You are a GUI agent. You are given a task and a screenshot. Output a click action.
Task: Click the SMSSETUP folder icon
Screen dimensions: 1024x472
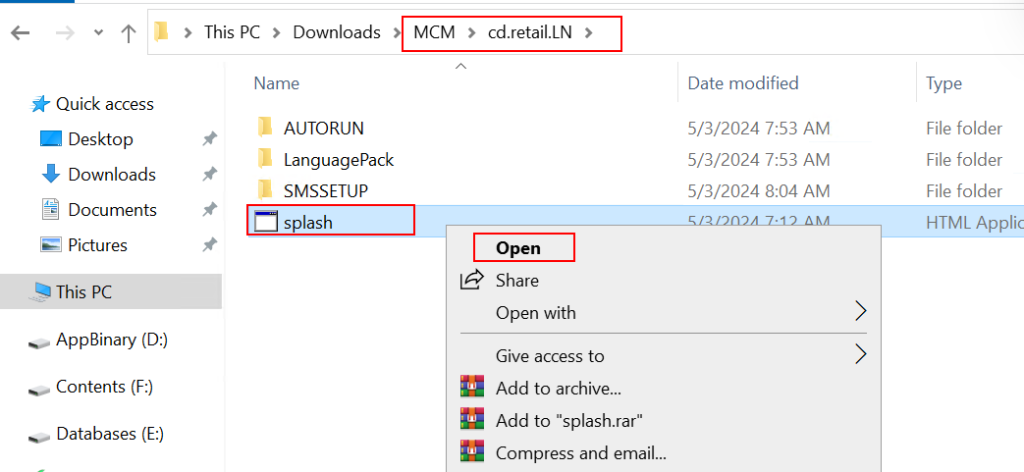coord(265,190)
